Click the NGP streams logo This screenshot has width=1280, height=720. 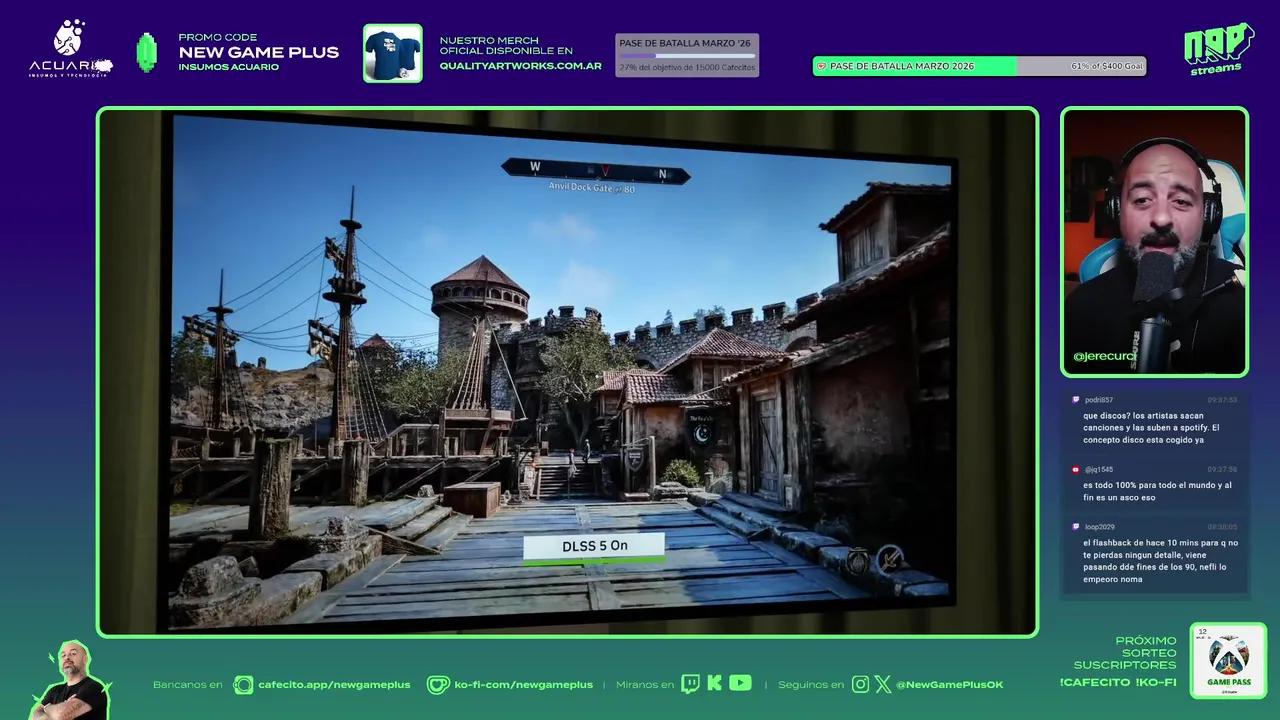(x=1218, y=49)
